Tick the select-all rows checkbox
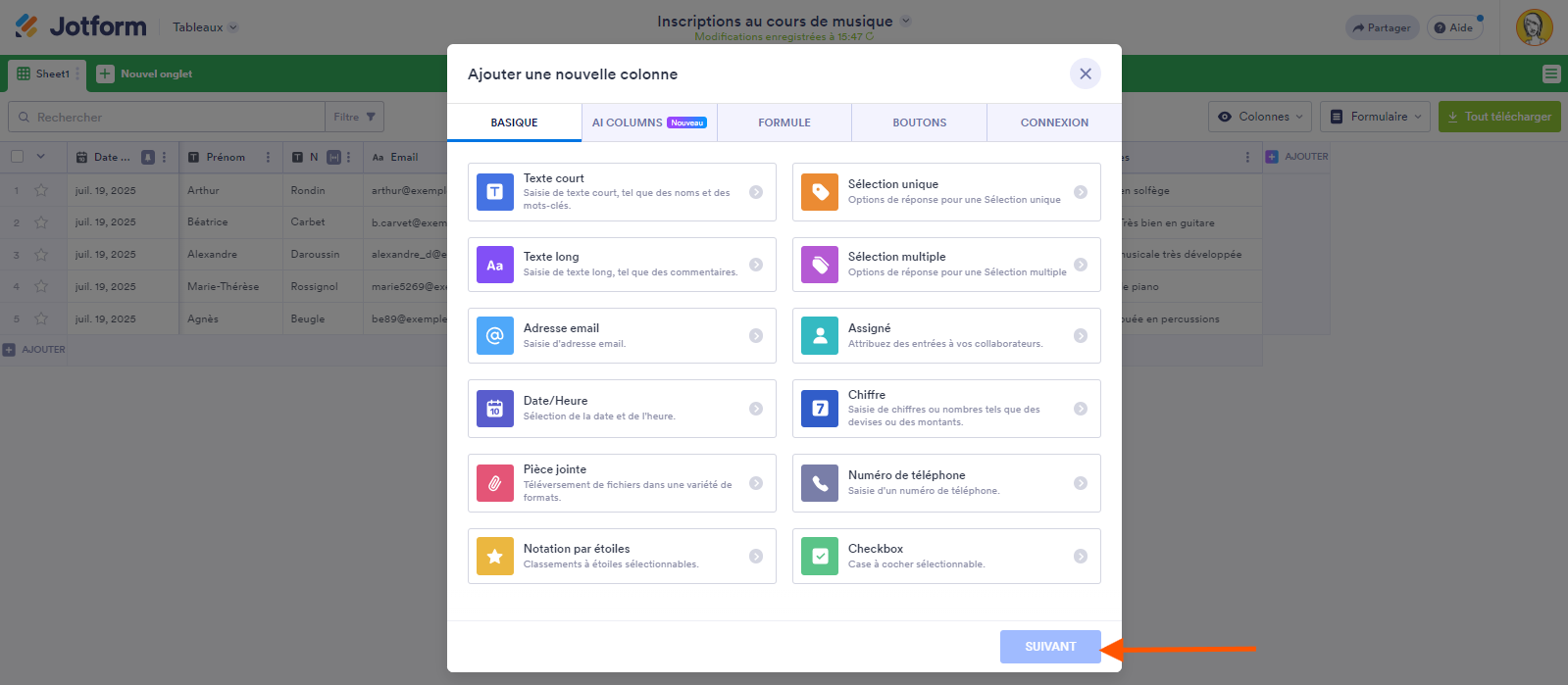Screen dimensions: 1568x685 [x=18, y=157]
